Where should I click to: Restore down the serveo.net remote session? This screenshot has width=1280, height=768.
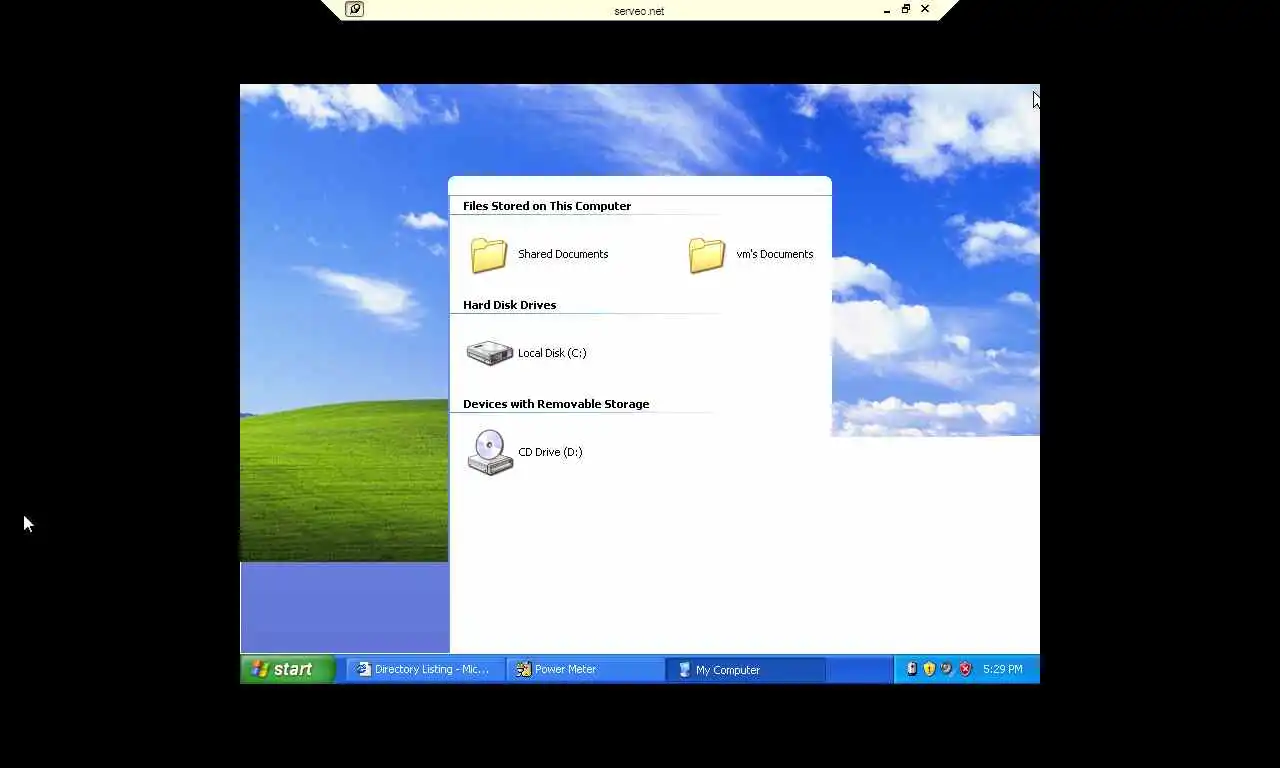[906, 9]
